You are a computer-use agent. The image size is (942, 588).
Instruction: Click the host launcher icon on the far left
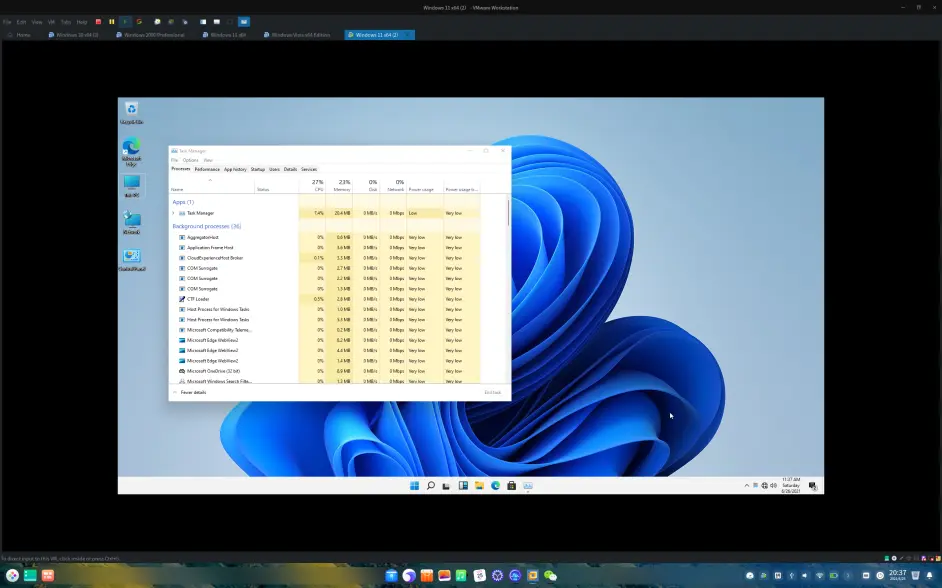(x=12, y=575)
